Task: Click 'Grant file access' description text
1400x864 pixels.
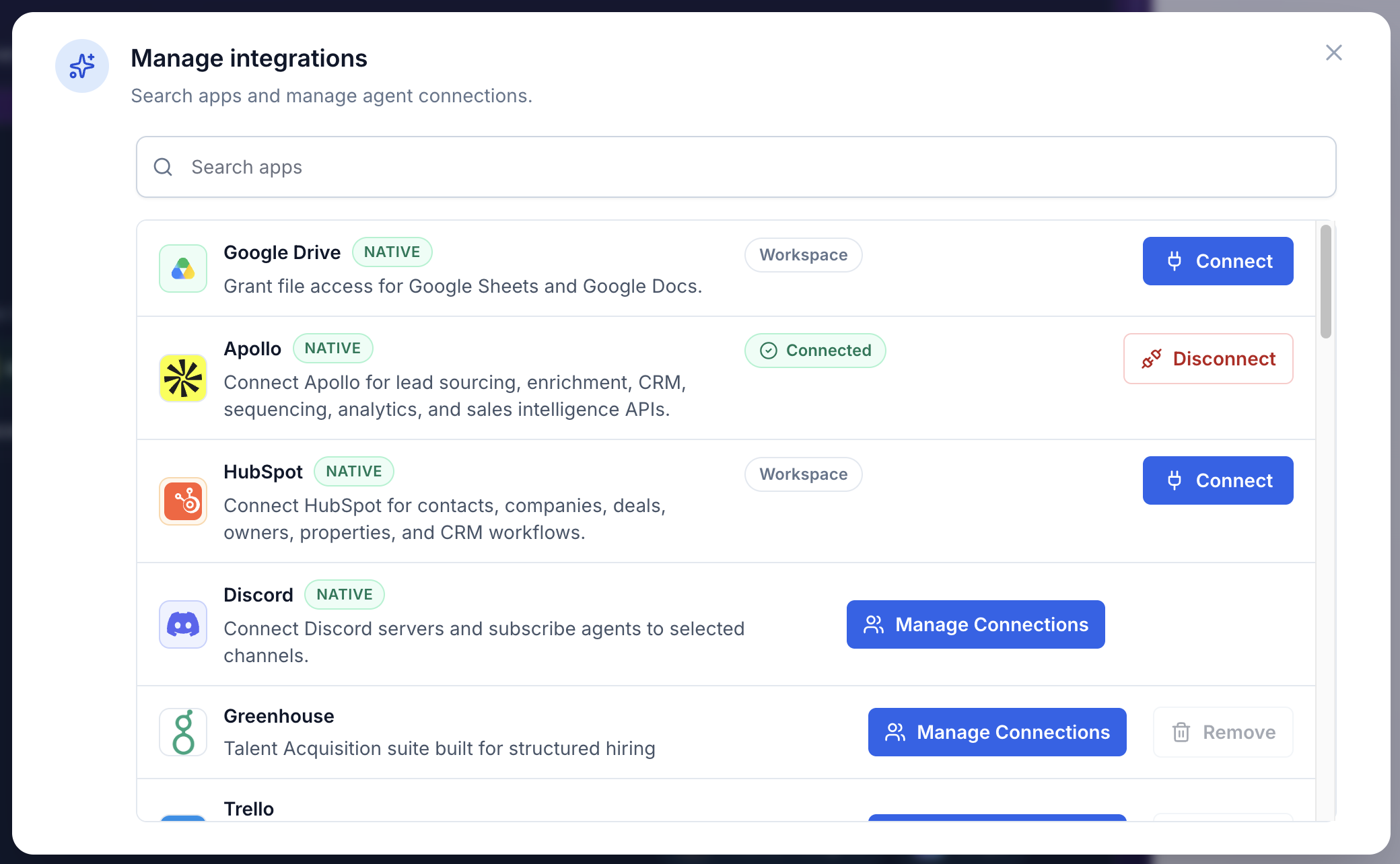Action: pyautogui.click(x=463, y=286)
